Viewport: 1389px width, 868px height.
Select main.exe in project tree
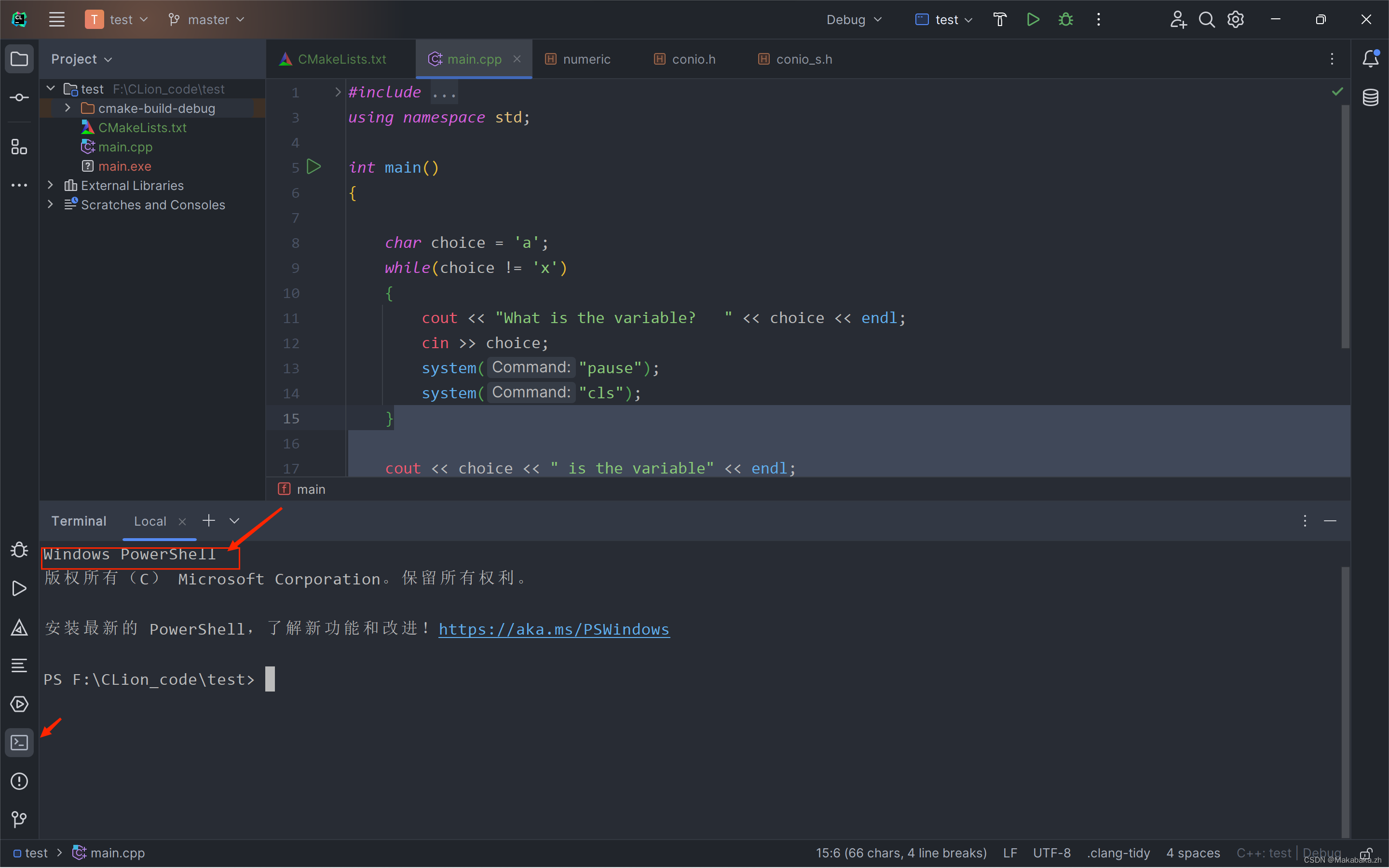click(124, 166)
